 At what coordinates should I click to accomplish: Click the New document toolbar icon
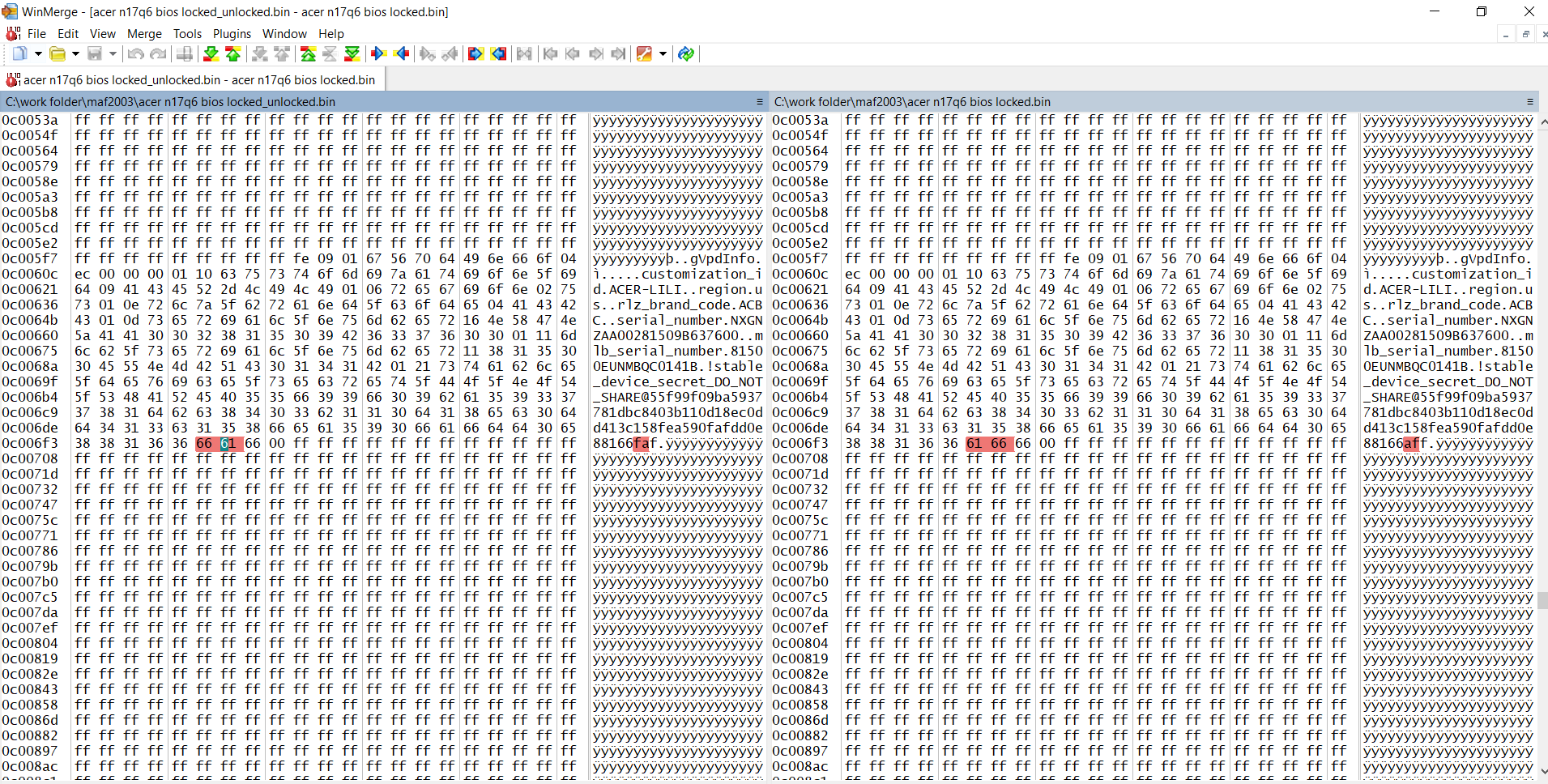click(19, 53)
